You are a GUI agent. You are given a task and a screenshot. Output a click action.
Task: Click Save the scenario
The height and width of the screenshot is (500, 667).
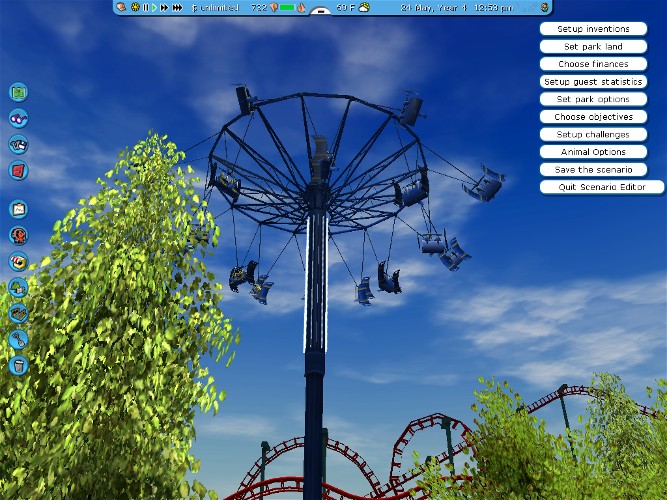coord(593,169)
